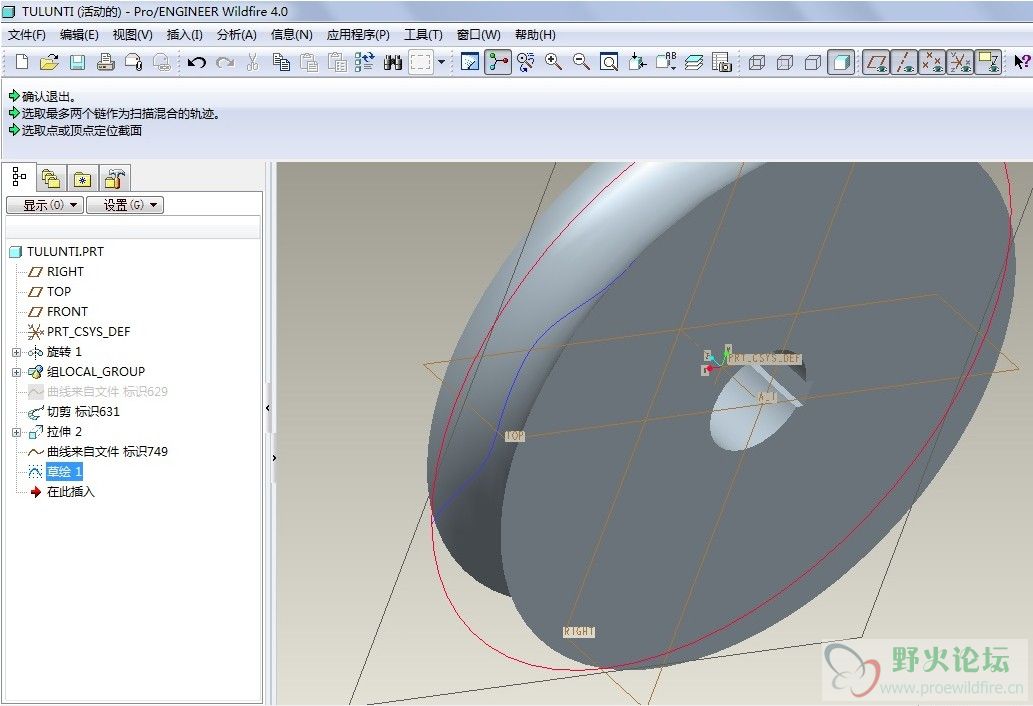
Task: Click the What's This context help icon
Action: 1021,62
